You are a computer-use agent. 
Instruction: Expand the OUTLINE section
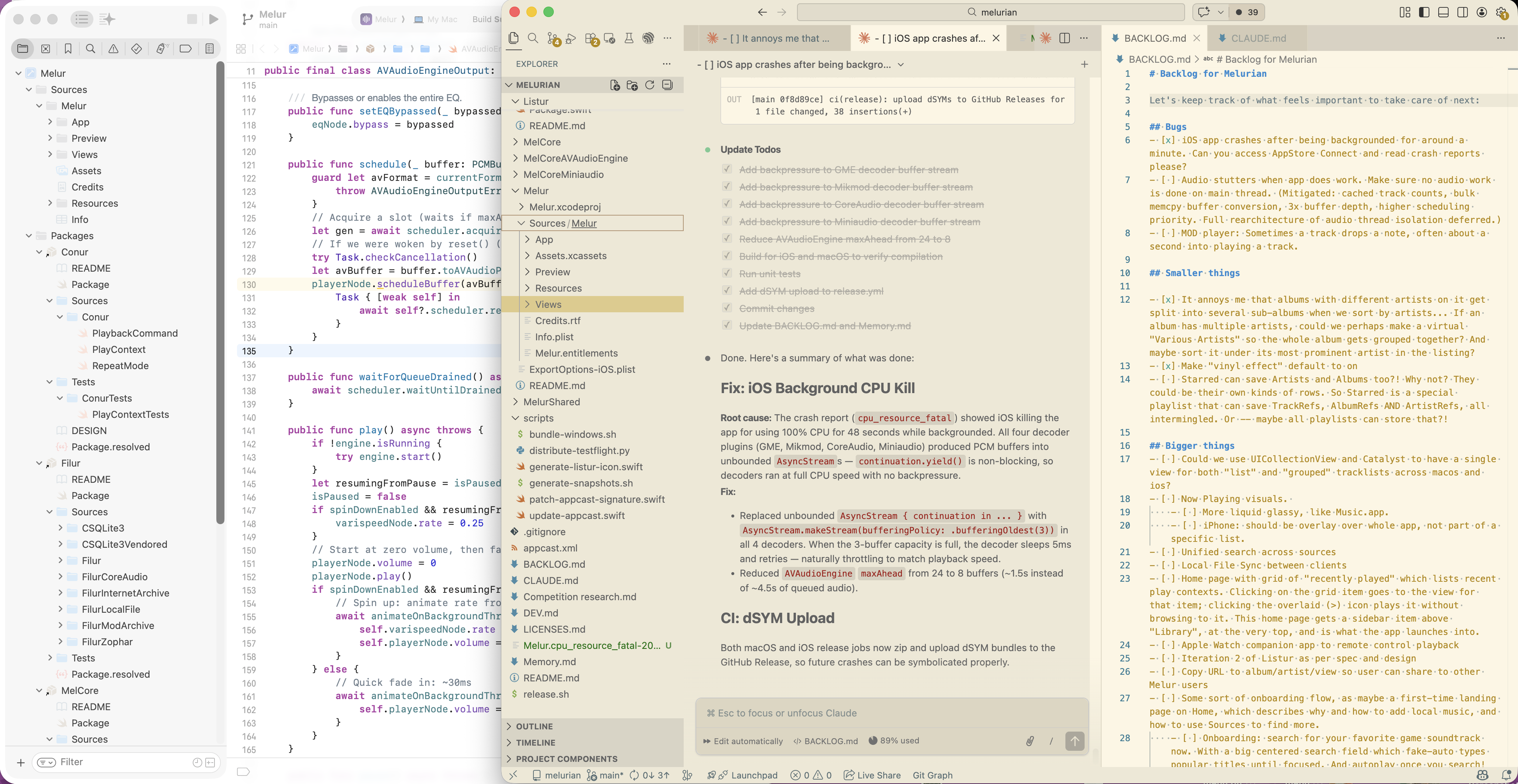pos(533,726)
